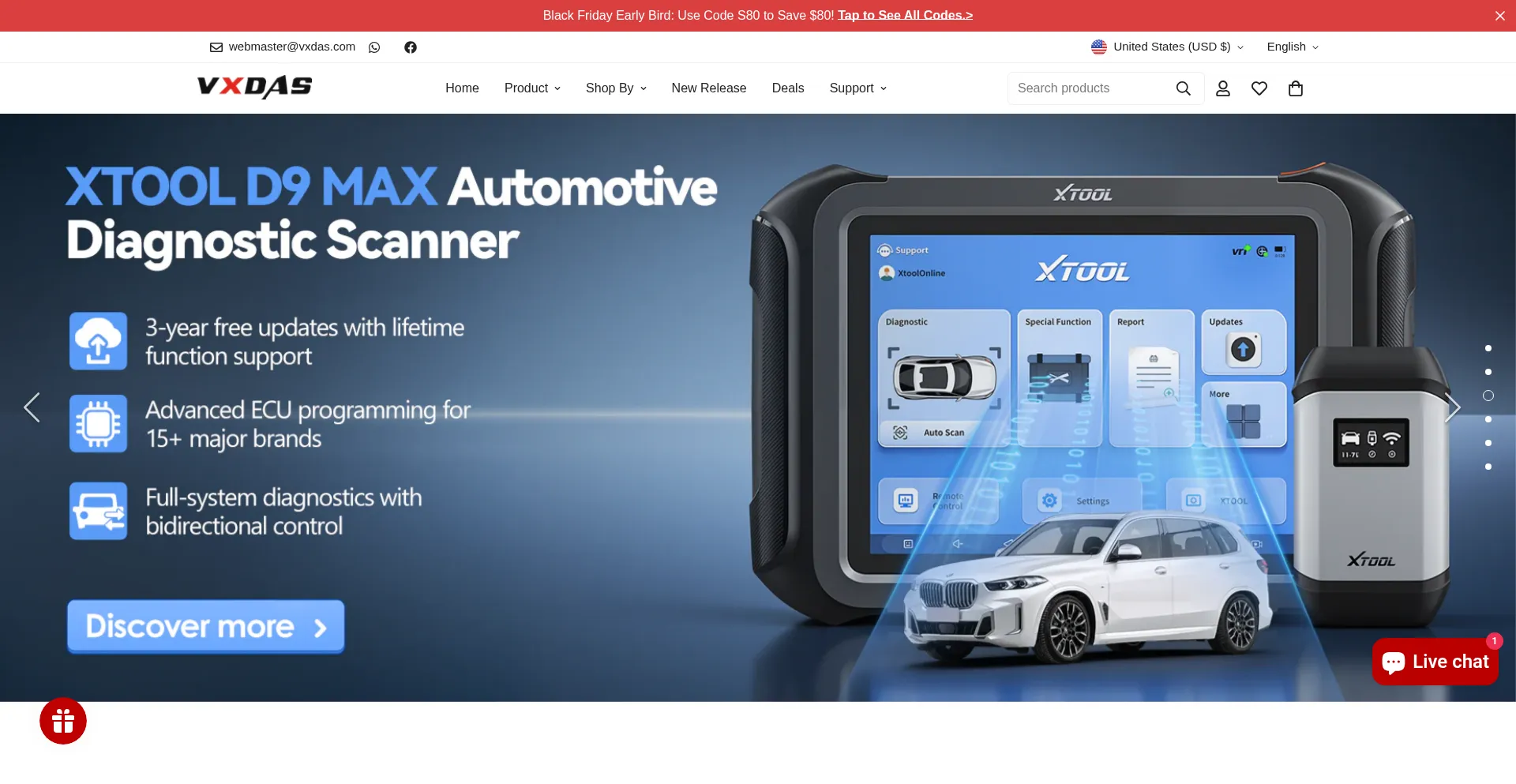Expand the Shop By dropdown
Viewport: 1516px width, 784px height.
(616, 88)
